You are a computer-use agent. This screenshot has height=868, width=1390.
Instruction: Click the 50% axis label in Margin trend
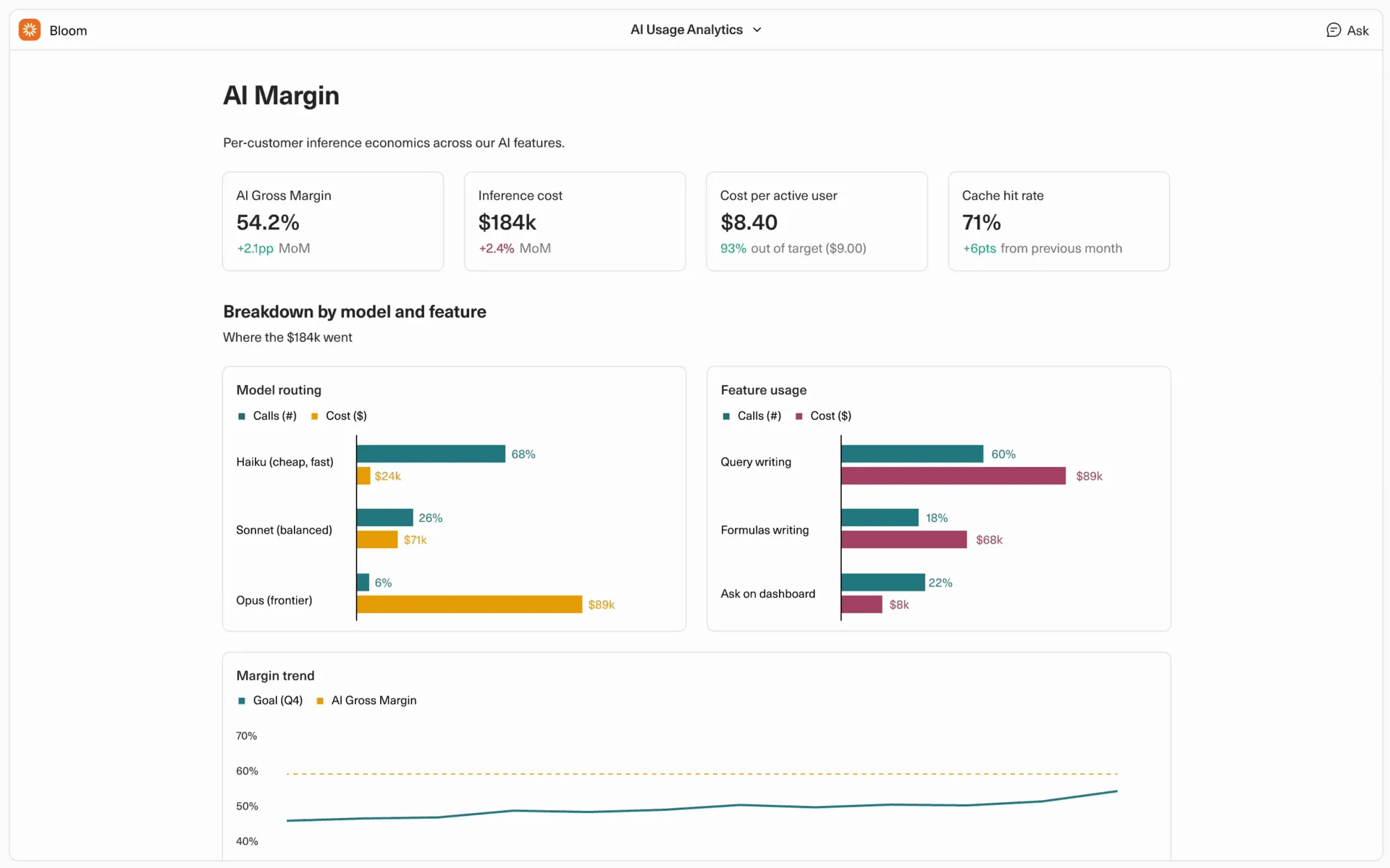247,806
